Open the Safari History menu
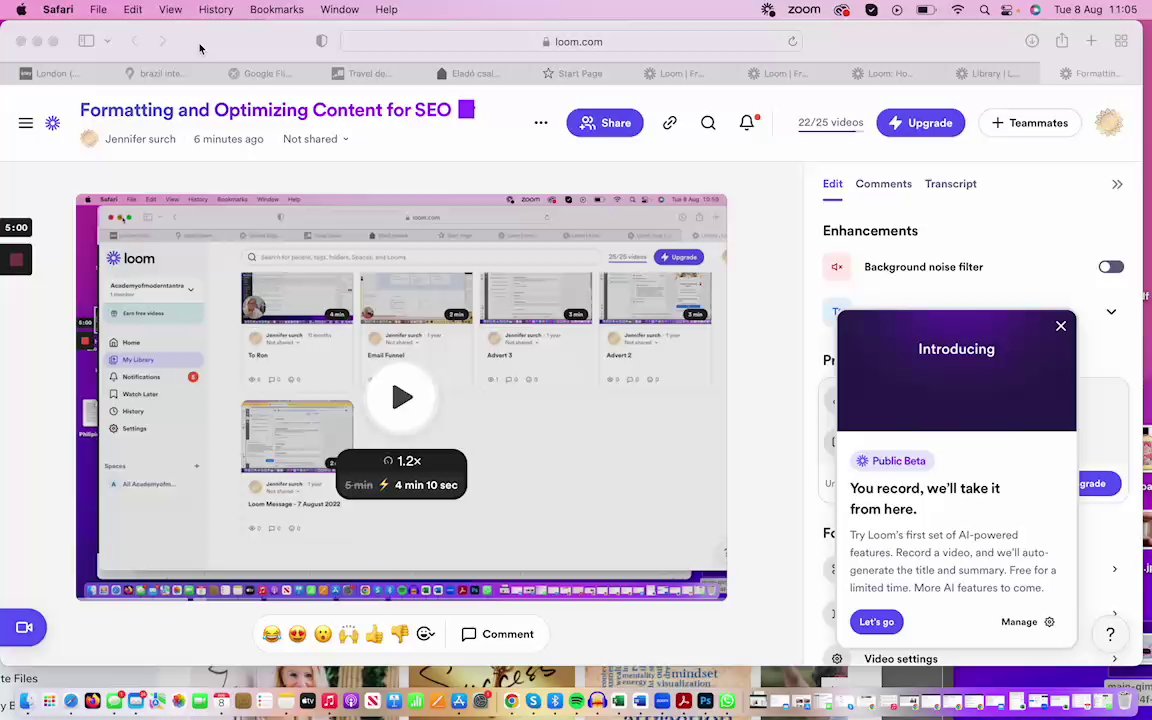Screen dimensions: 1152x720 (215, 10)
